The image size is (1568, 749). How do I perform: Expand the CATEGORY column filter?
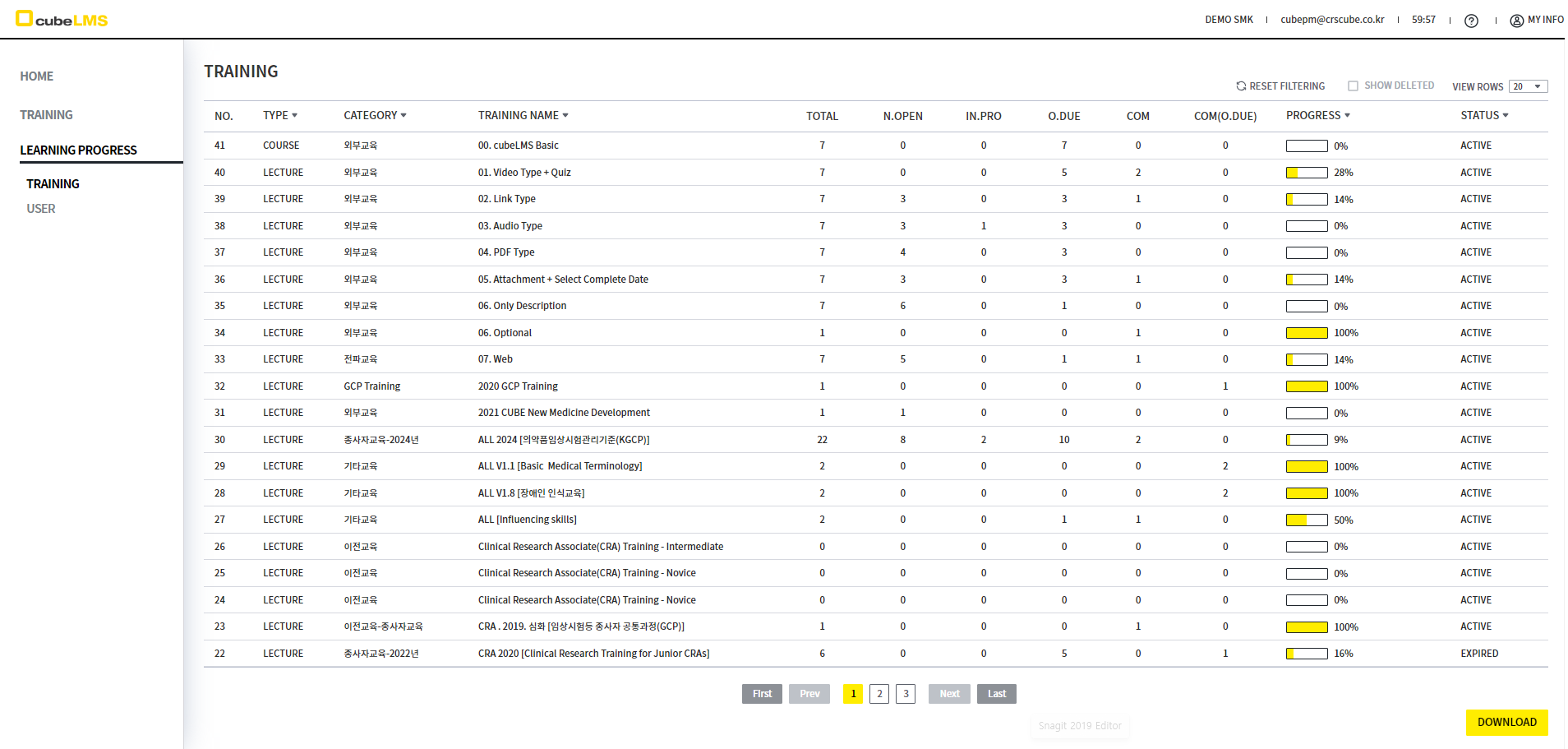[x=404, y=116]
